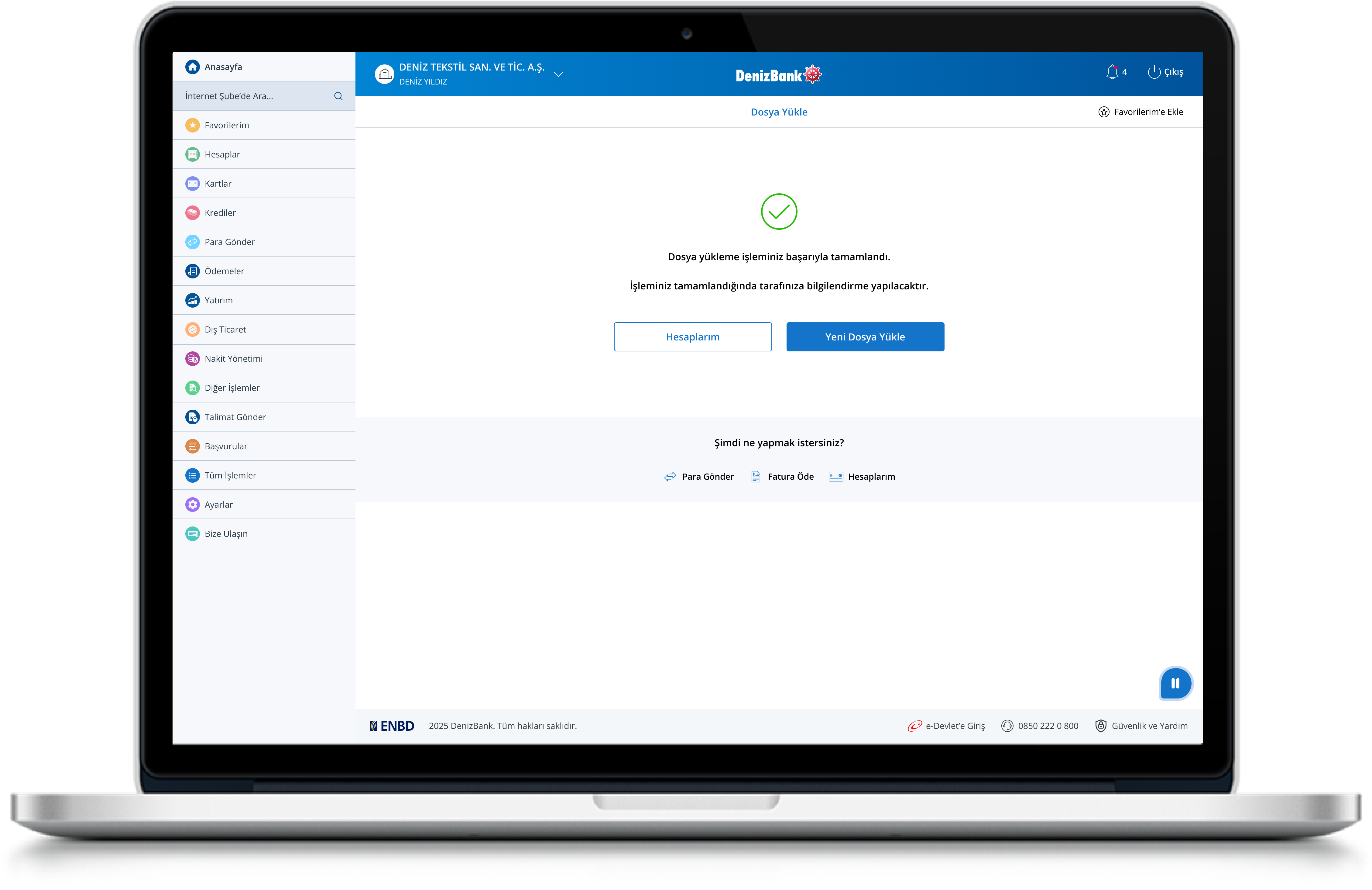This screenshot has height=890, width=1372.
Task: Go to Anasayfa from the sidebar
Action: (x=223, y=67)
